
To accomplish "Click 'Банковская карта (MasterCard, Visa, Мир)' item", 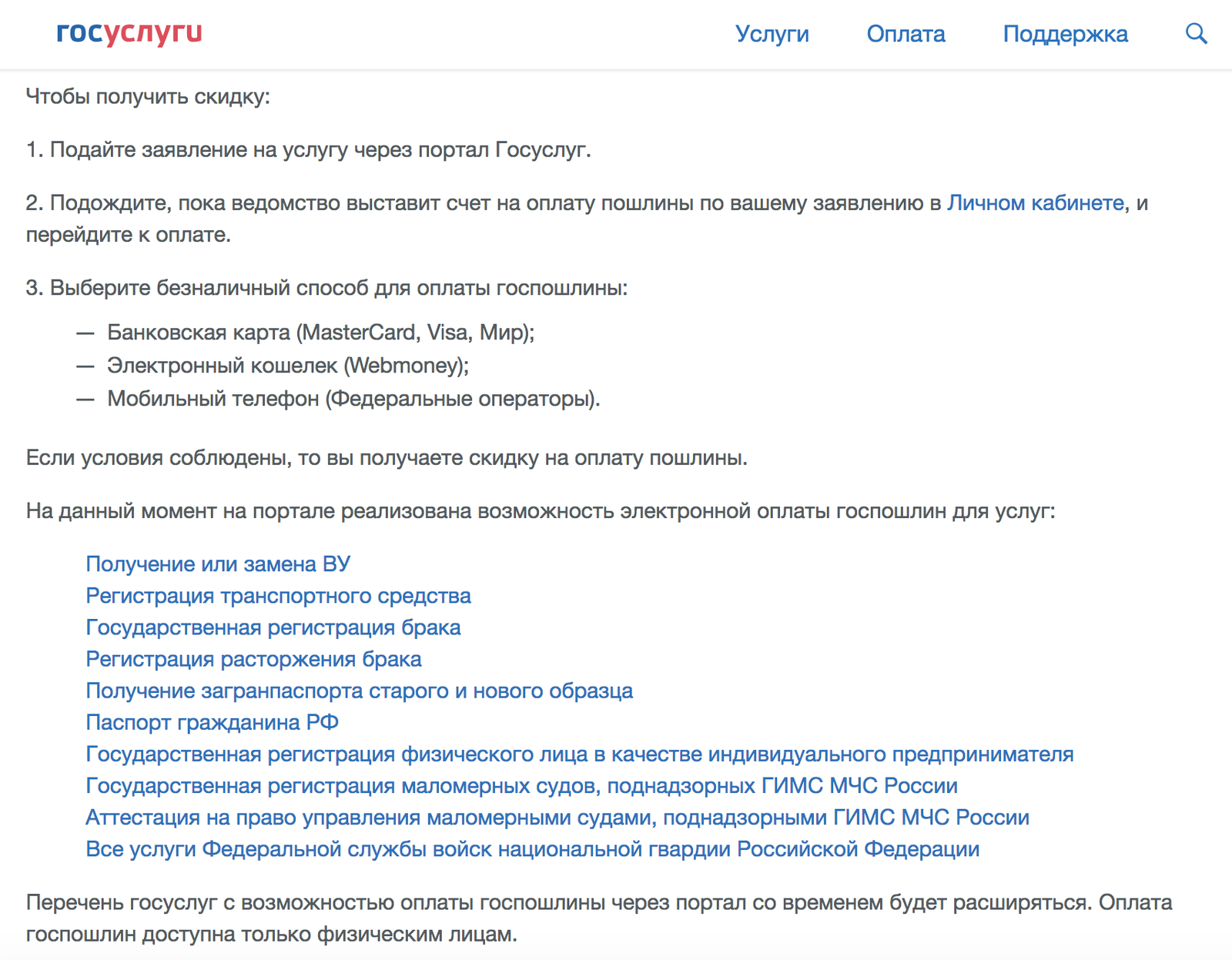I will [320, 332].
